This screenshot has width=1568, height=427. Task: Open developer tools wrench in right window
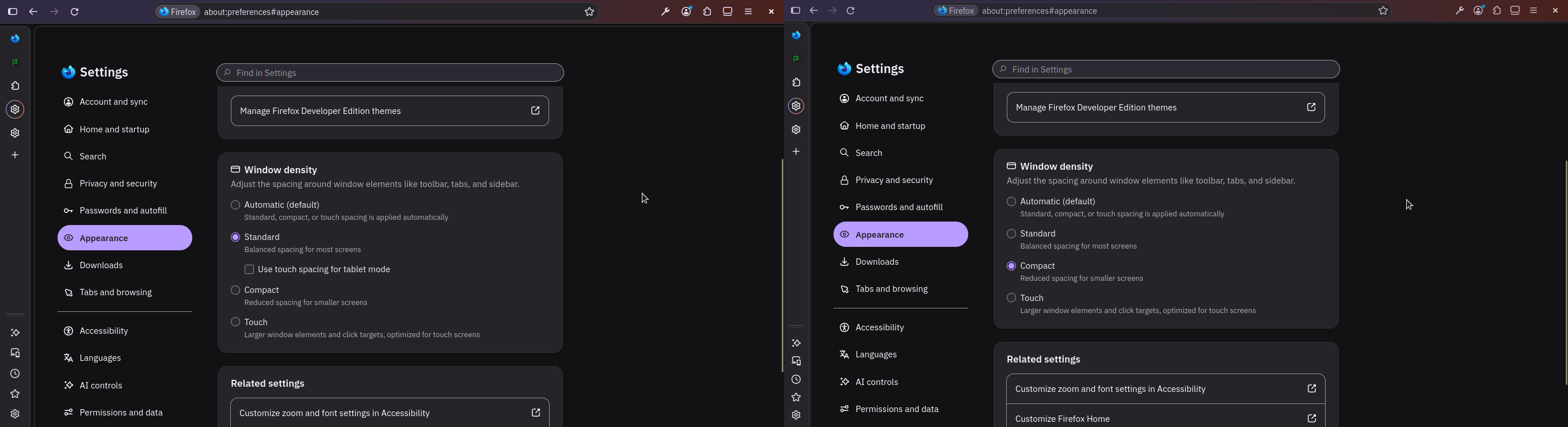[x=1460, y=11]
